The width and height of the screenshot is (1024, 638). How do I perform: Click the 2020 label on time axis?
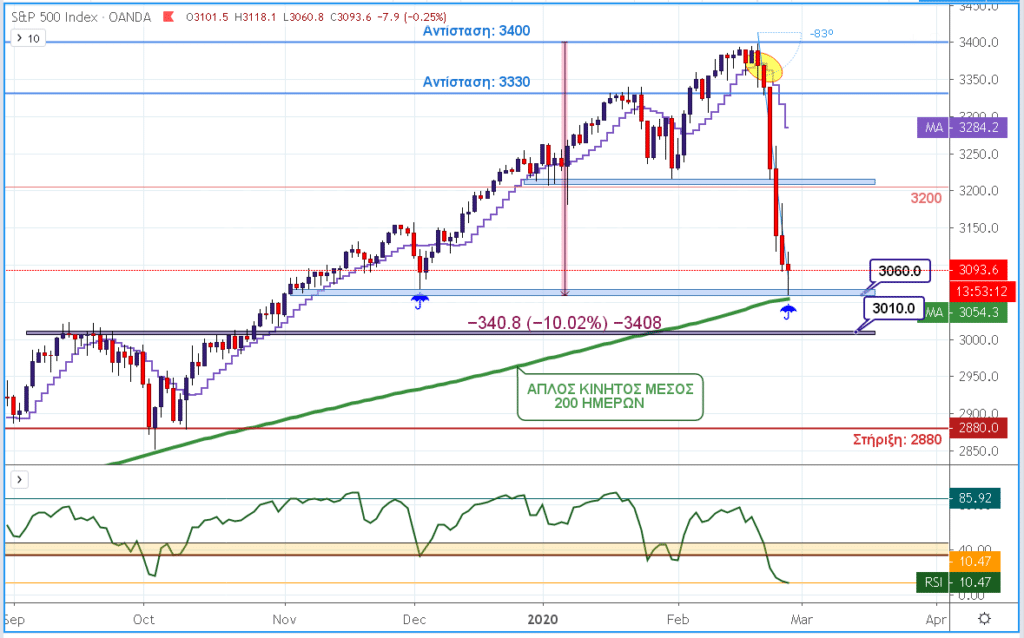coord(543,619)
